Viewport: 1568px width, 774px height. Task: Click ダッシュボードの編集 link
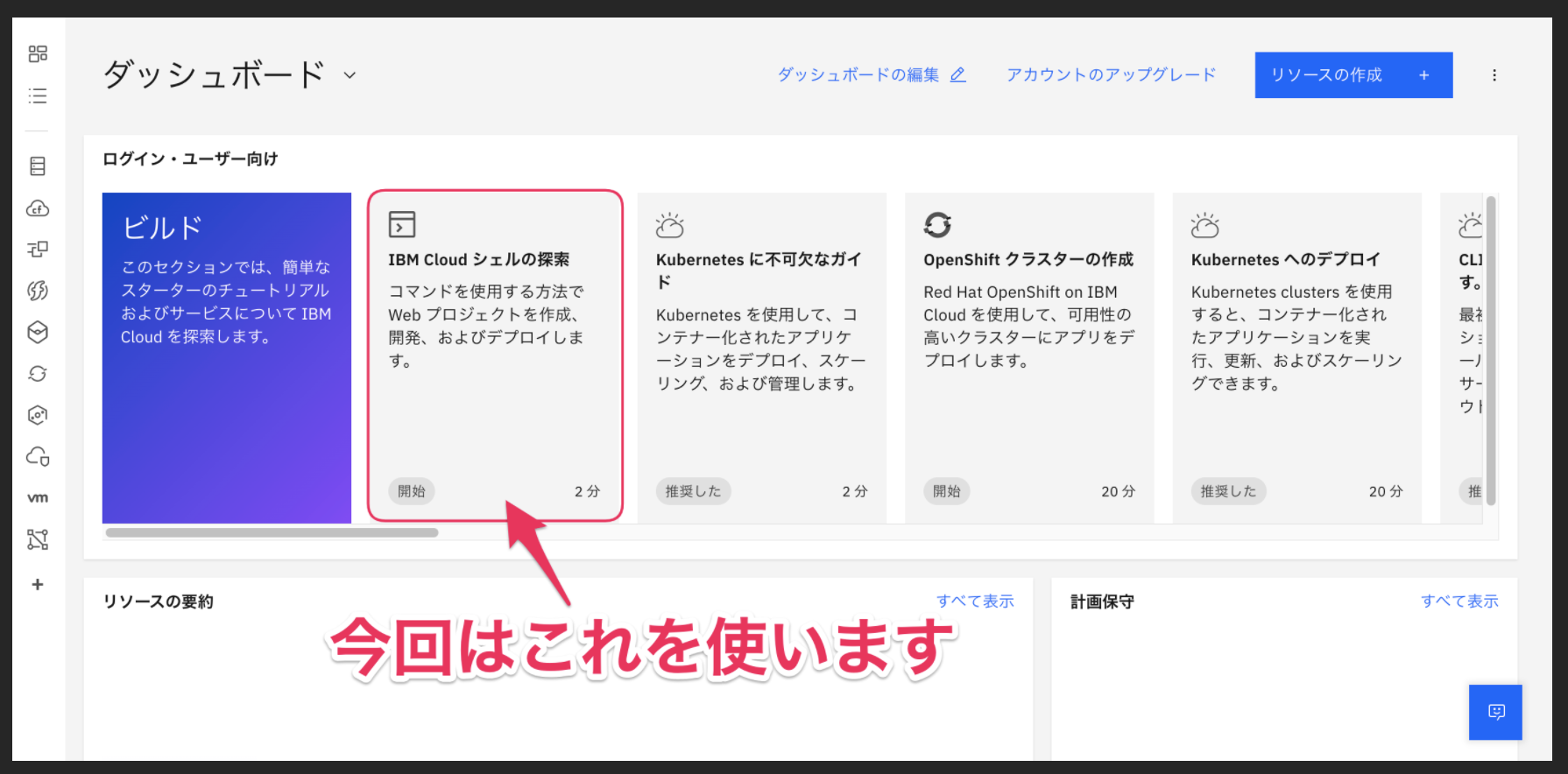point(858,75)
